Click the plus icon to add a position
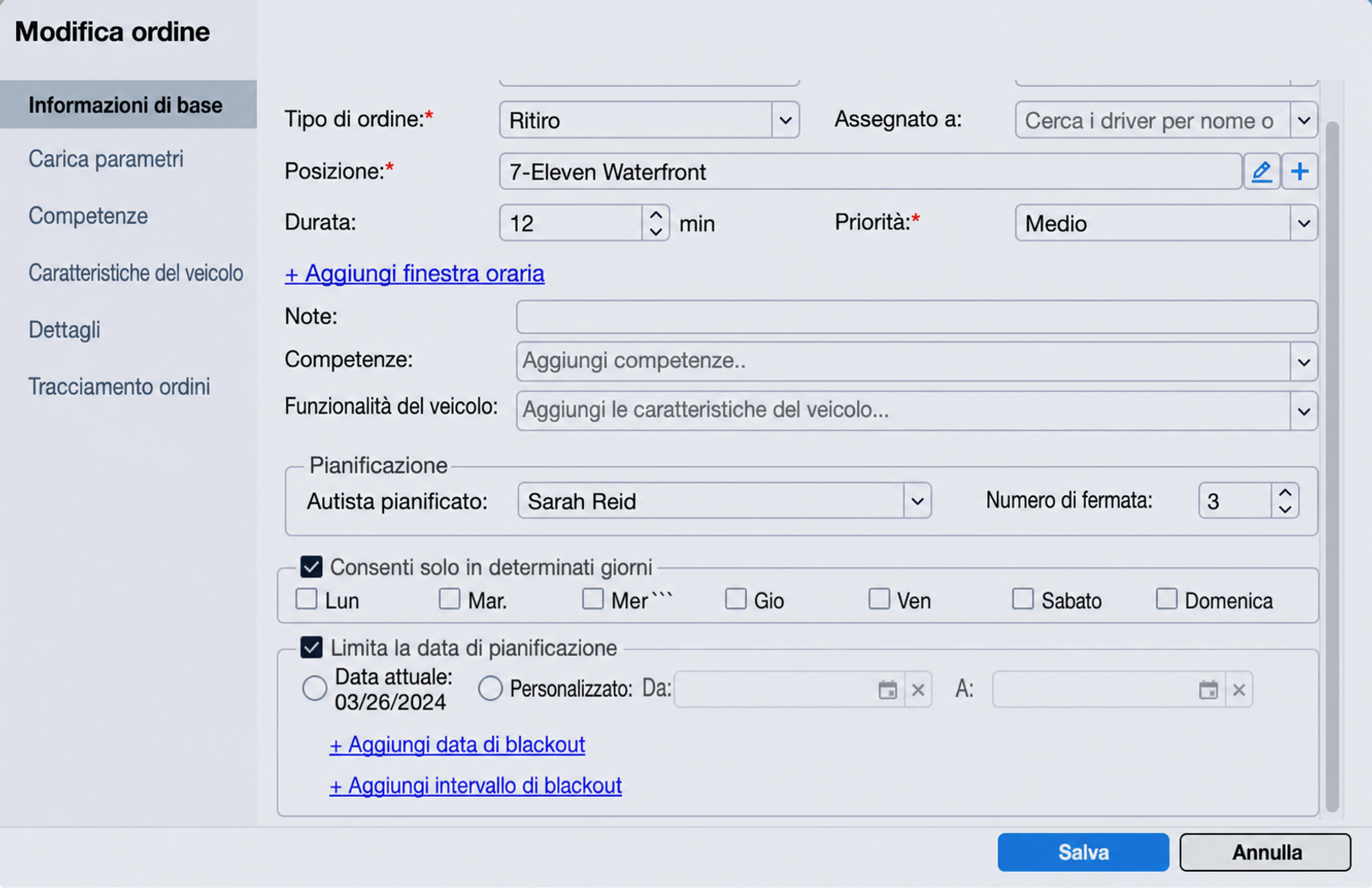 click(x=1300, y=172)
